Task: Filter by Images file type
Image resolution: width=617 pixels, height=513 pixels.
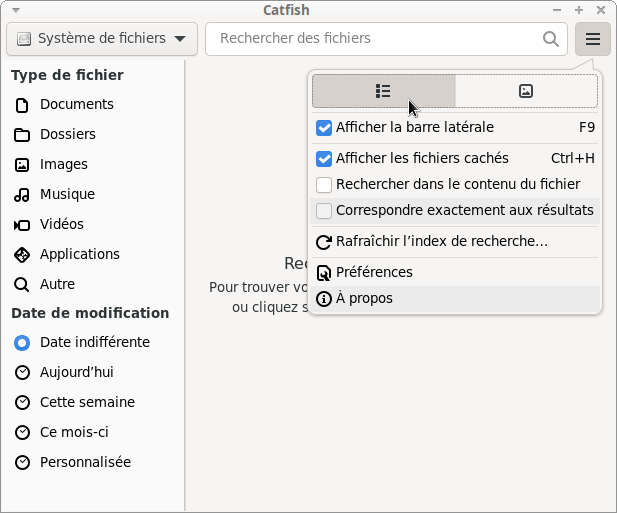Action: coord(63,164)
